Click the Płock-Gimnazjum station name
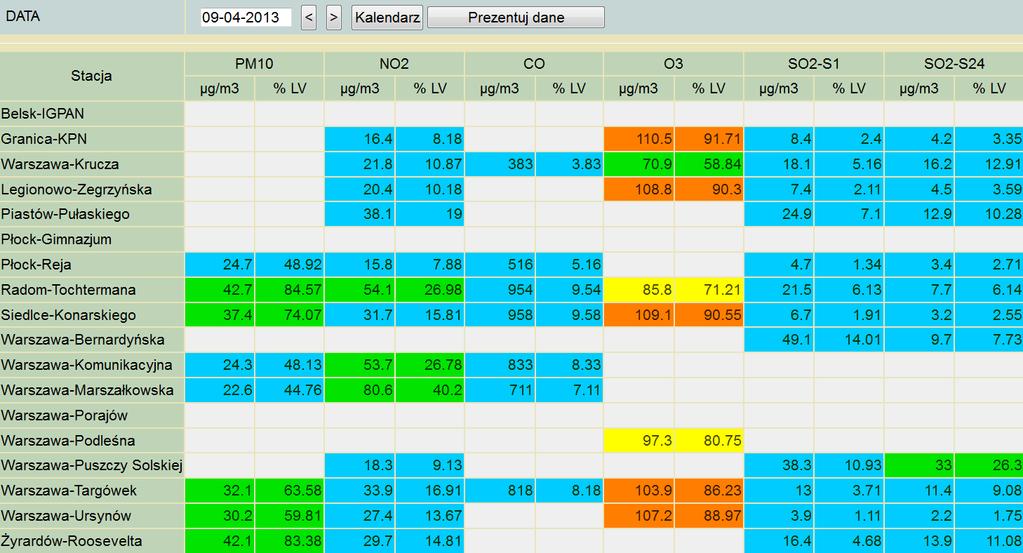 coord(56,239)
